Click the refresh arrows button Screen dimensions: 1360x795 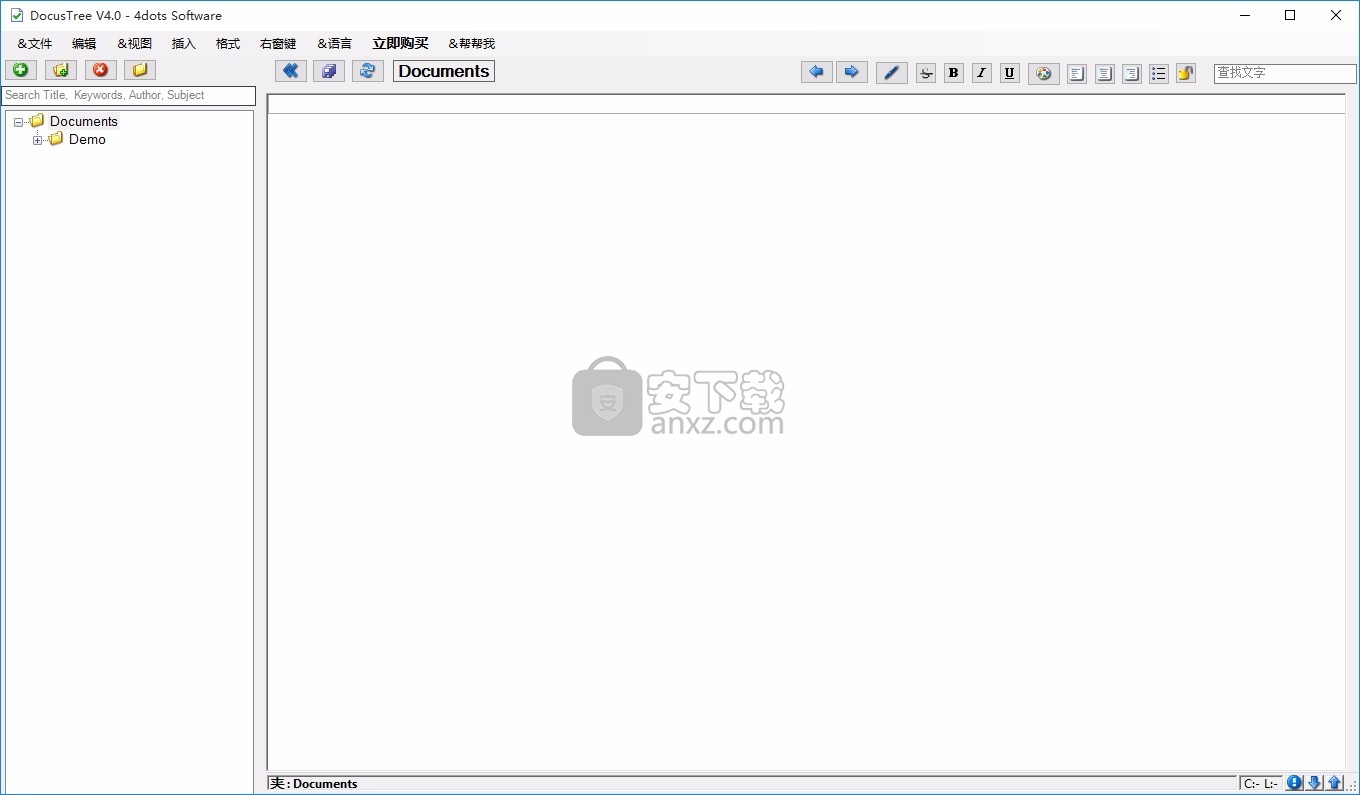[368, 71]
